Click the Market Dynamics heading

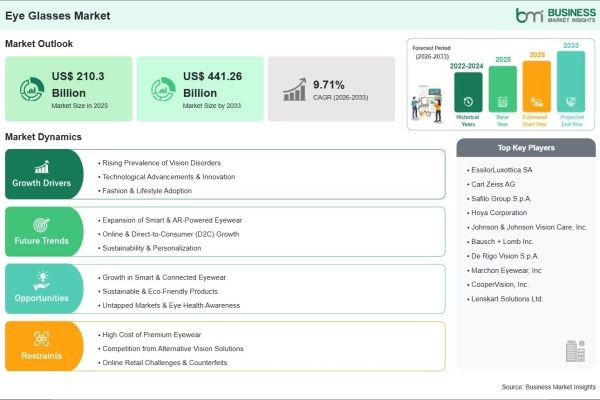(x=43, y=137)
